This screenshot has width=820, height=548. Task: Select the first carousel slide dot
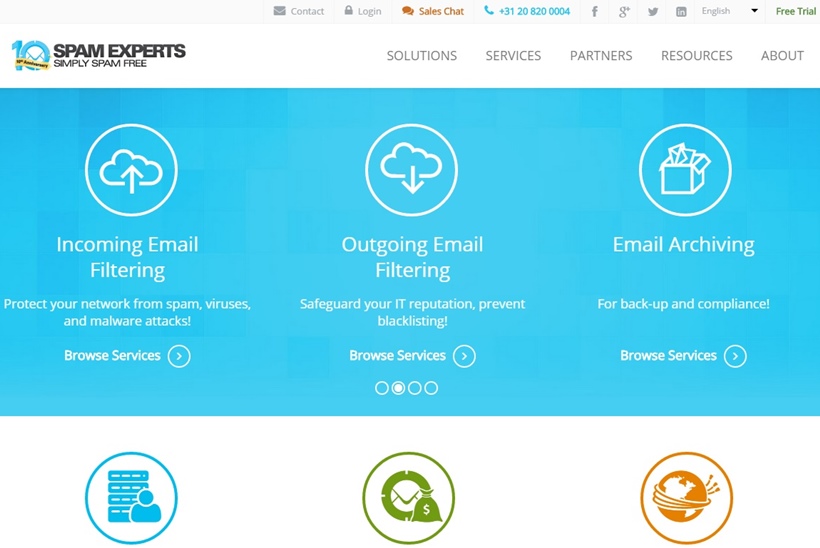[382, 388]
